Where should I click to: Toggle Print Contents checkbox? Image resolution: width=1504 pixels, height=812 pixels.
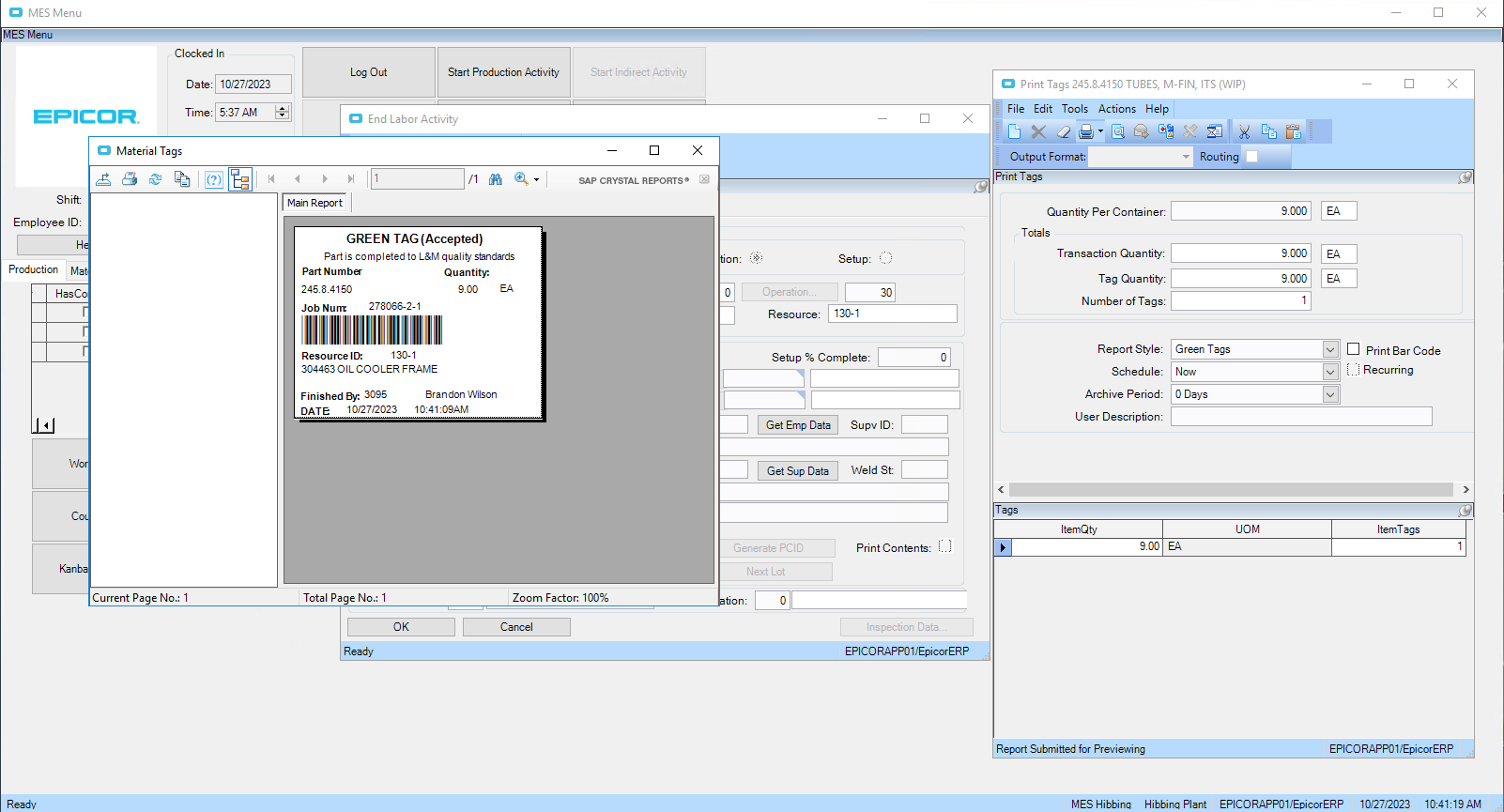pyautogui.click(x=944, y=546)
